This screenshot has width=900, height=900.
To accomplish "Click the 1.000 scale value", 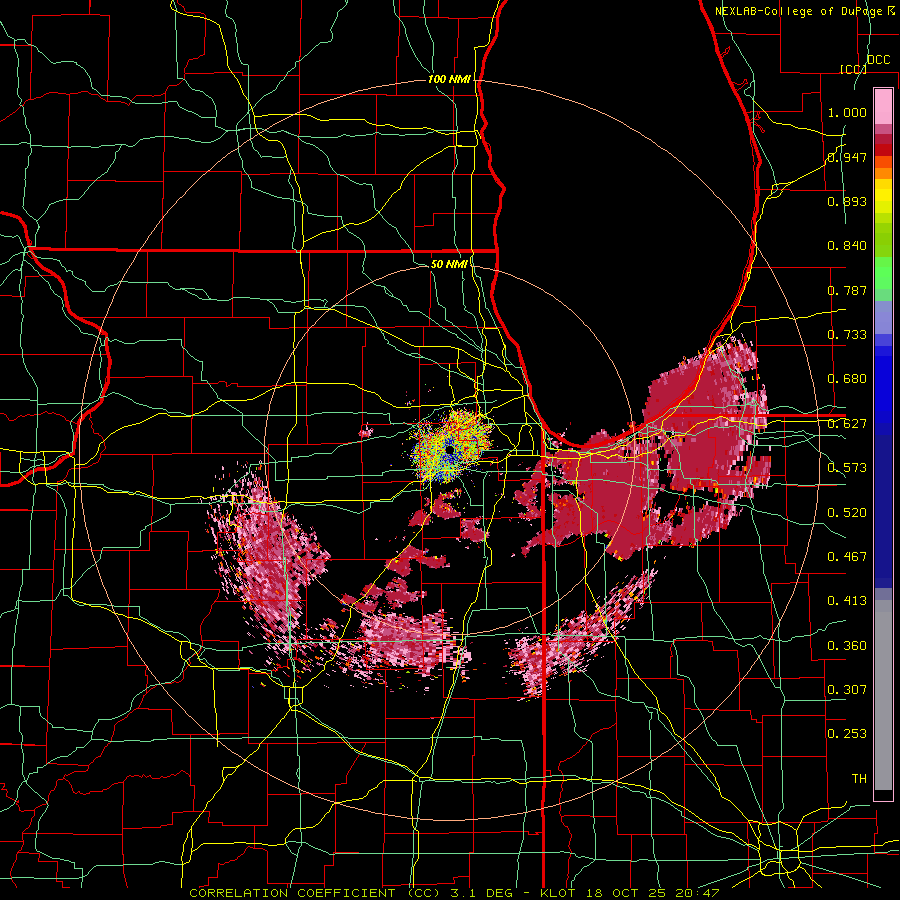I will click(847, 113).
